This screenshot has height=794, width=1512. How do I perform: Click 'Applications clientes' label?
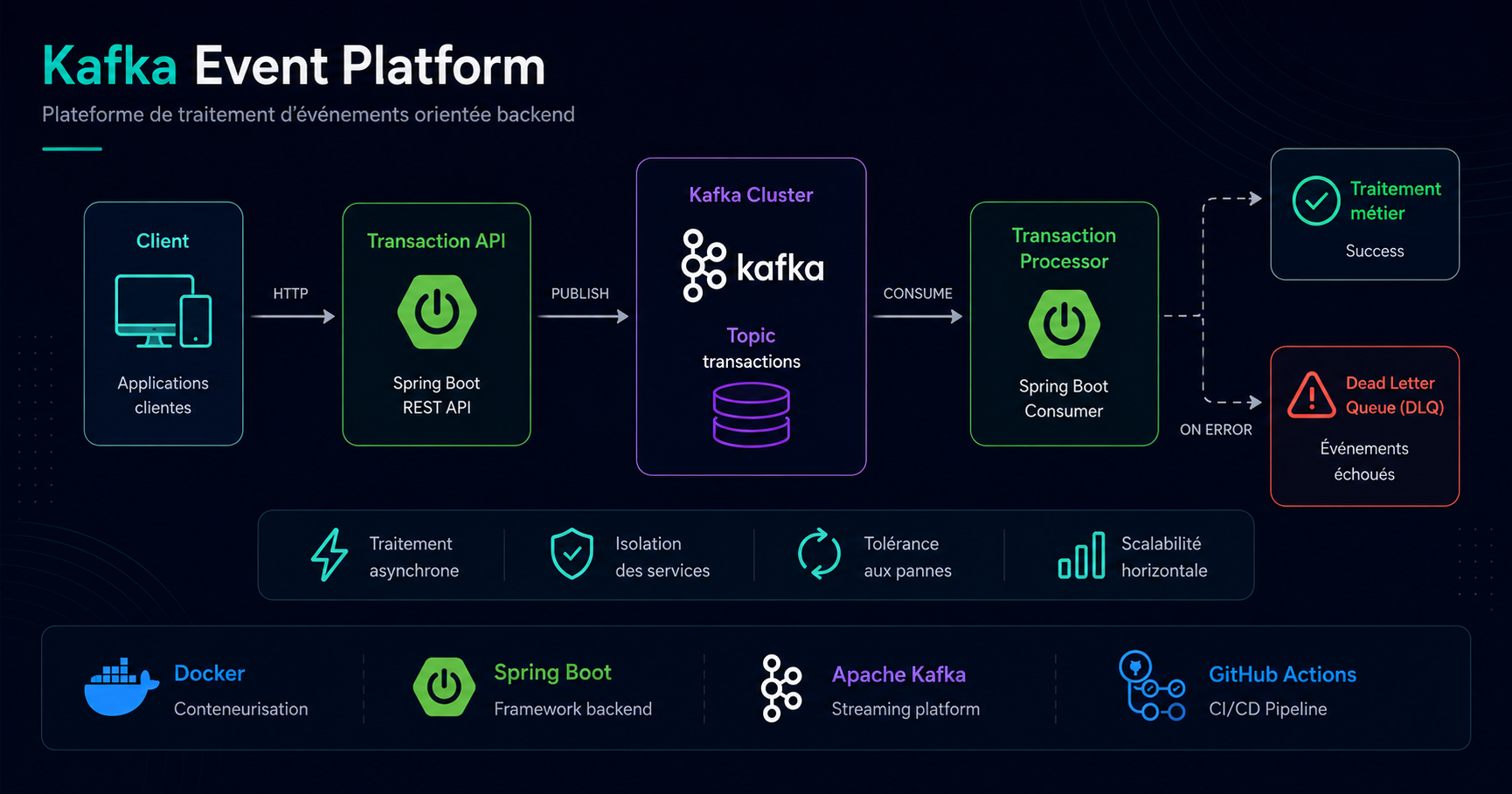163,395
